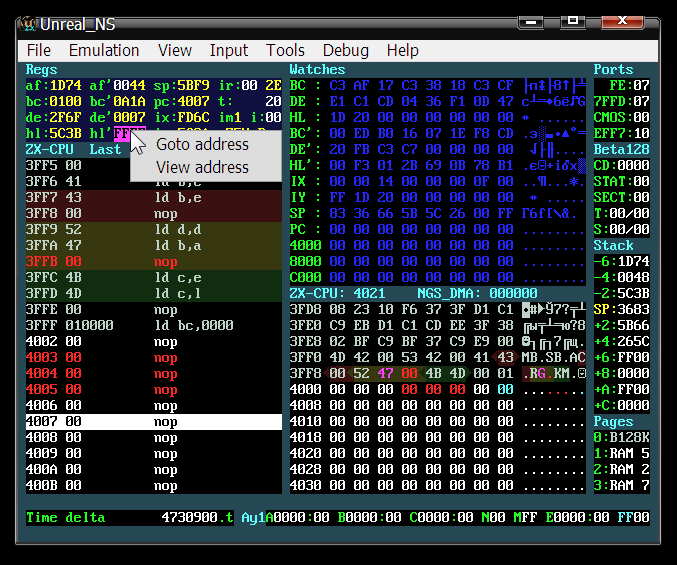Minimize the Unreal_NS window
The height and width of the screenshot is (565, 677).
coord(531,22)
